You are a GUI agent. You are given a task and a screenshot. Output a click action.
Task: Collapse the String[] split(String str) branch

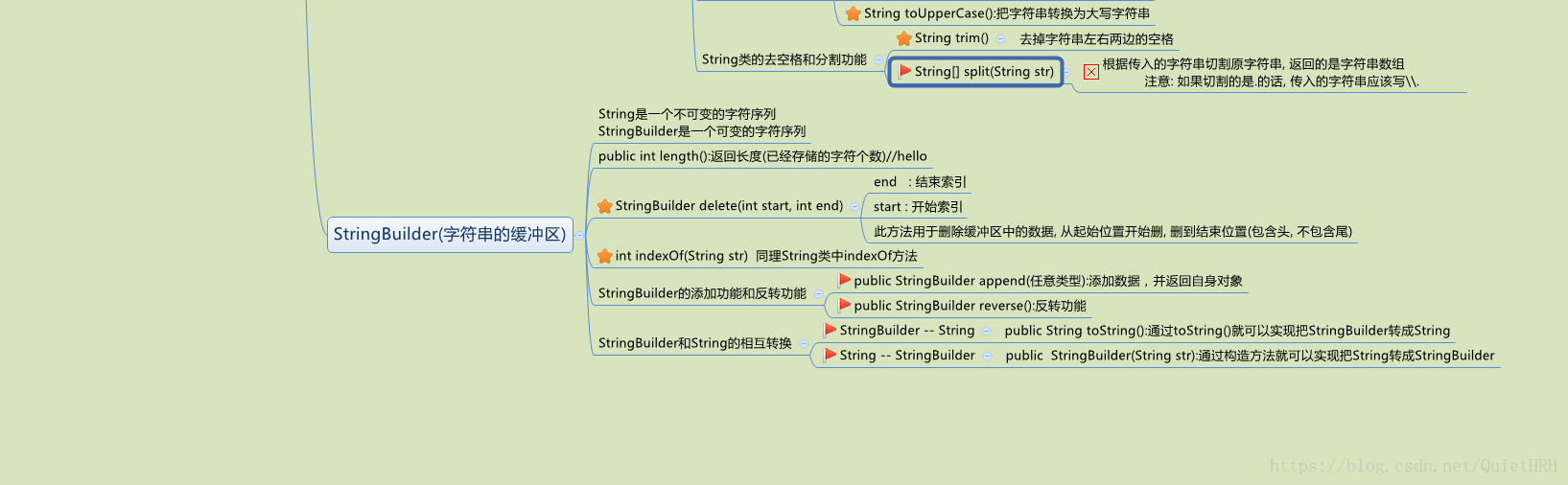(x=1066, y=72)
